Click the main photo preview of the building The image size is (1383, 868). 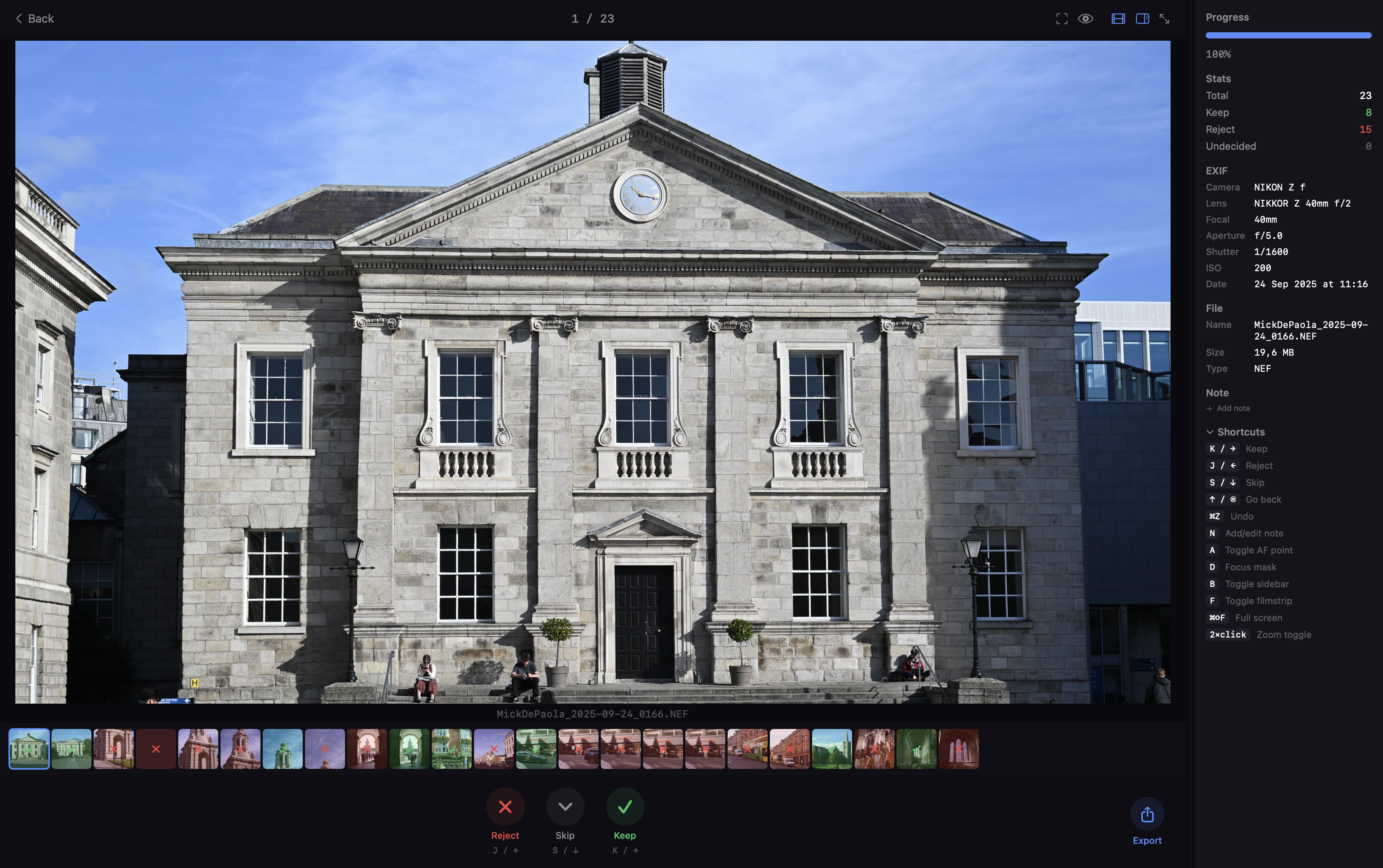tap(592, 371)
